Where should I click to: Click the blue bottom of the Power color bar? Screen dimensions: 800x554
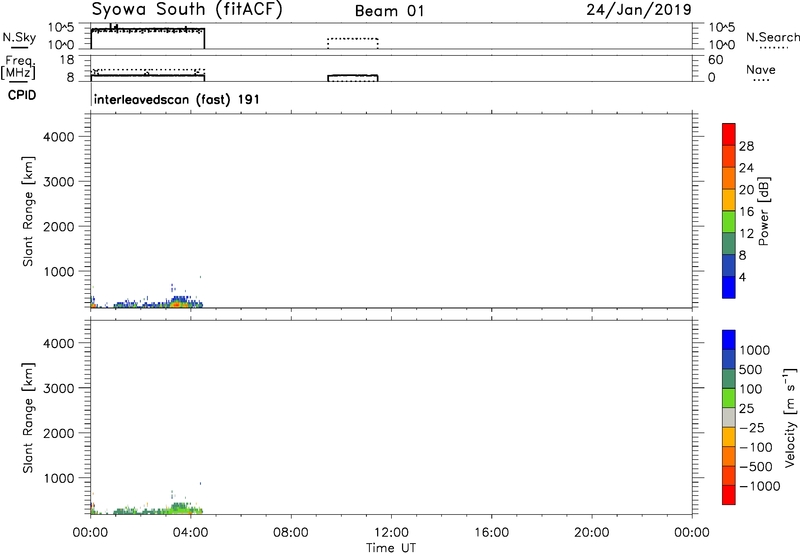729,287
